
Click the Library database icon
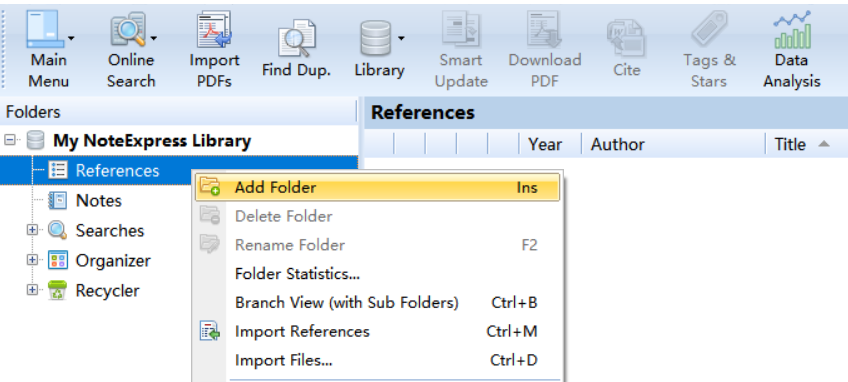pos(375,38)
